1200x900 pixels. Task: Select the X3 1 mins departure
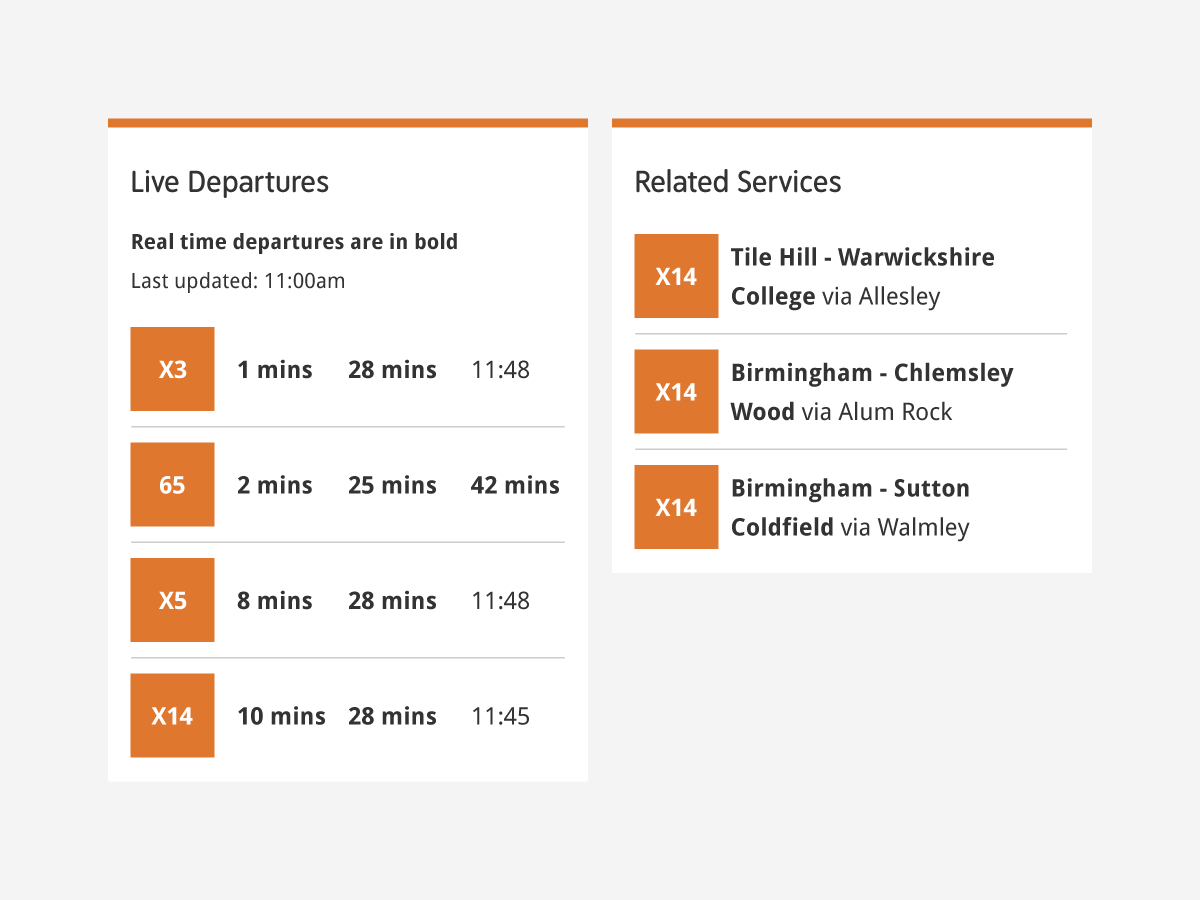tap(275, 370)
